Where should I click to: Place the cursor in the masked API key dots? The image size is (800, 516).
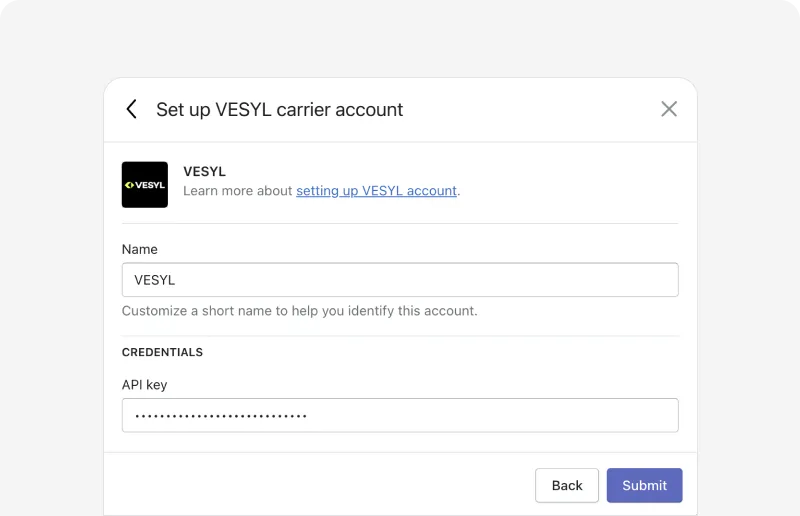pos(220,416)
